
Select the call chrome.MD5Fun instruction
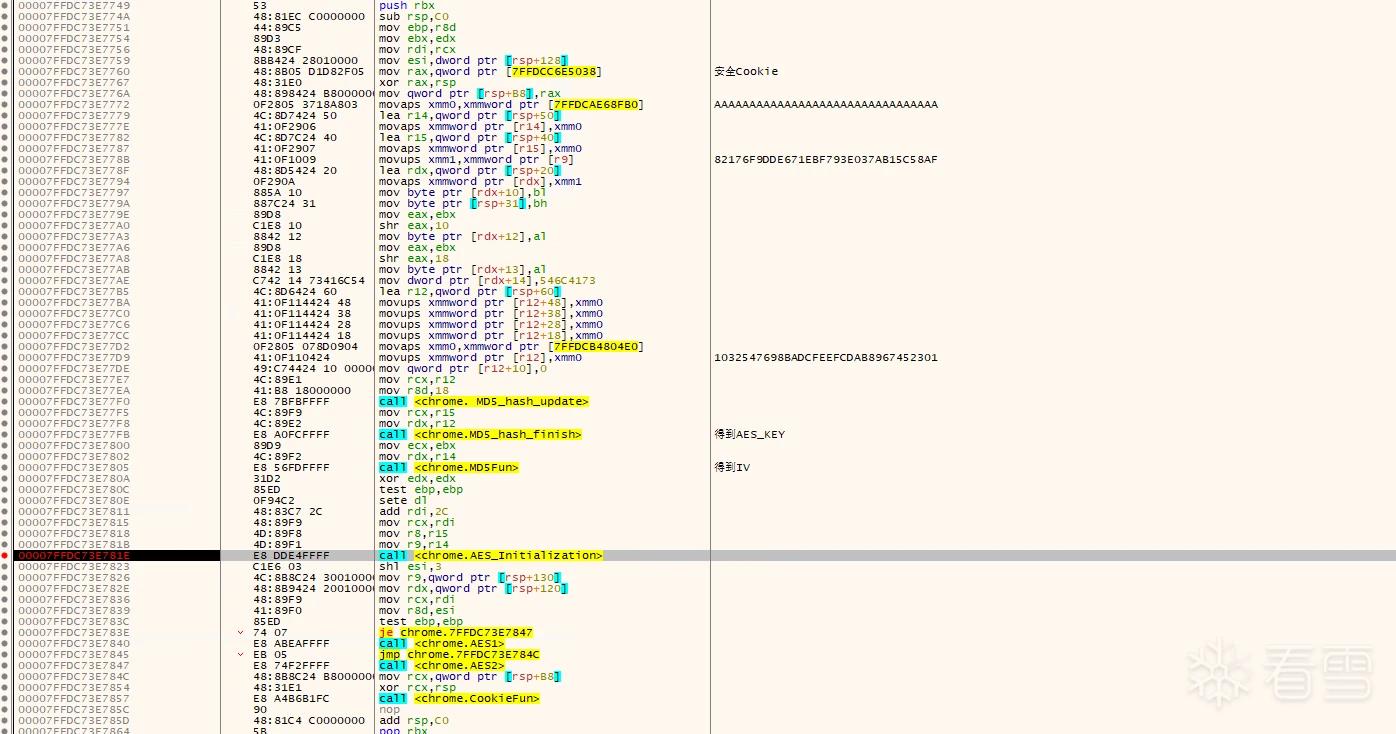(449, 467)
